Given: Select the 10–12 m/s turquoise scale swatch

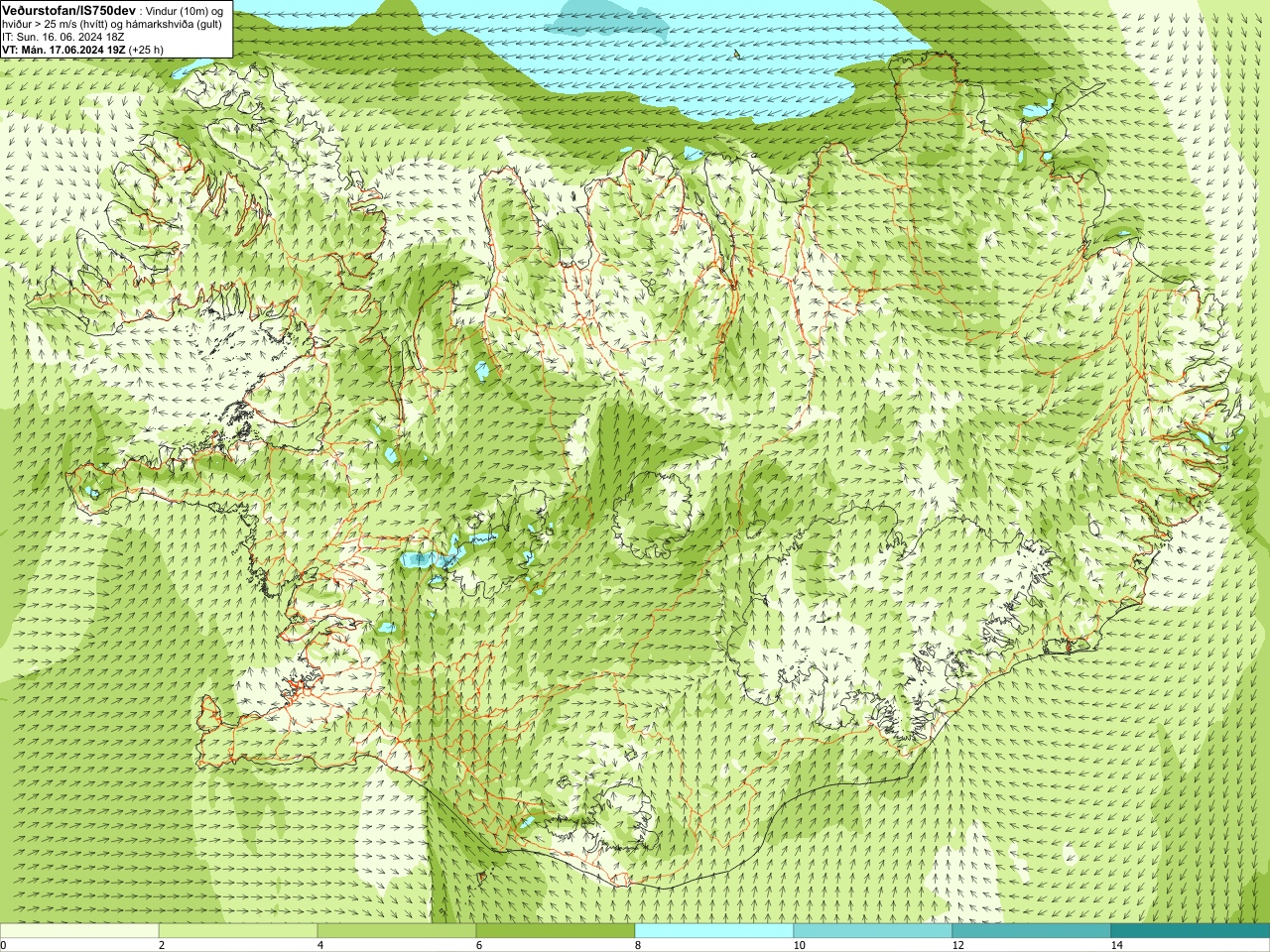Looking at the screenshot, I should click(873, 931).
